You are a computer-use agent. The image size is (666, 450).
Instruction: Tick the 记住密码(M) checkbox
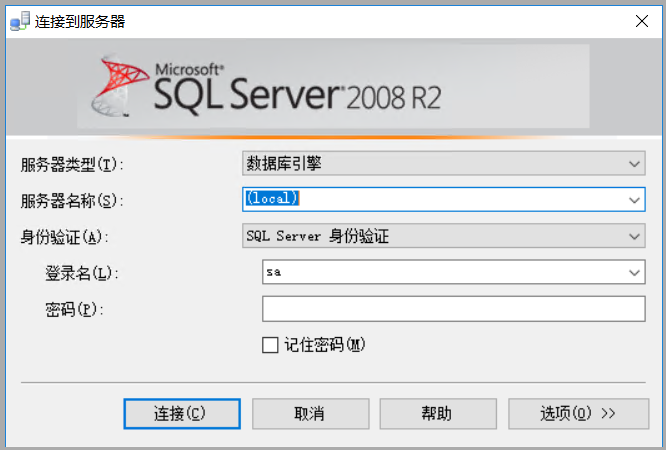(270, 345)
